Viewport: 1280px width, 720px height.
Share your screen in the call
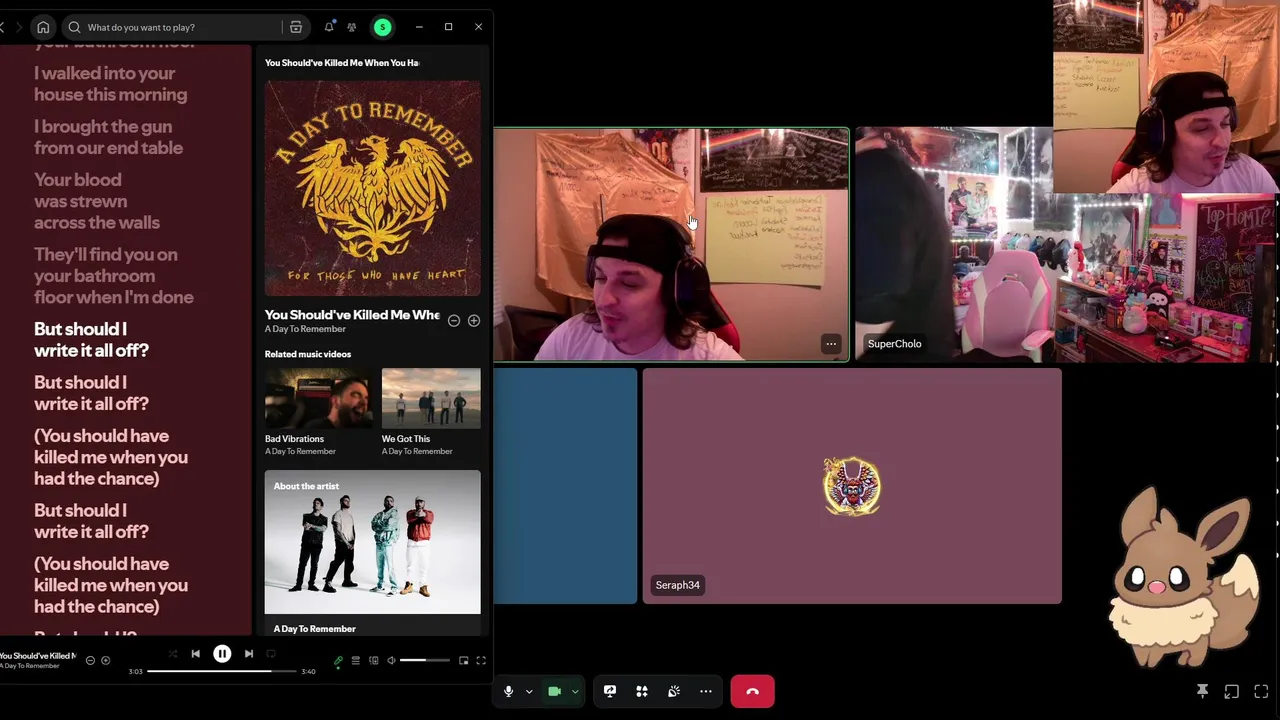click(x=610, y=691)
